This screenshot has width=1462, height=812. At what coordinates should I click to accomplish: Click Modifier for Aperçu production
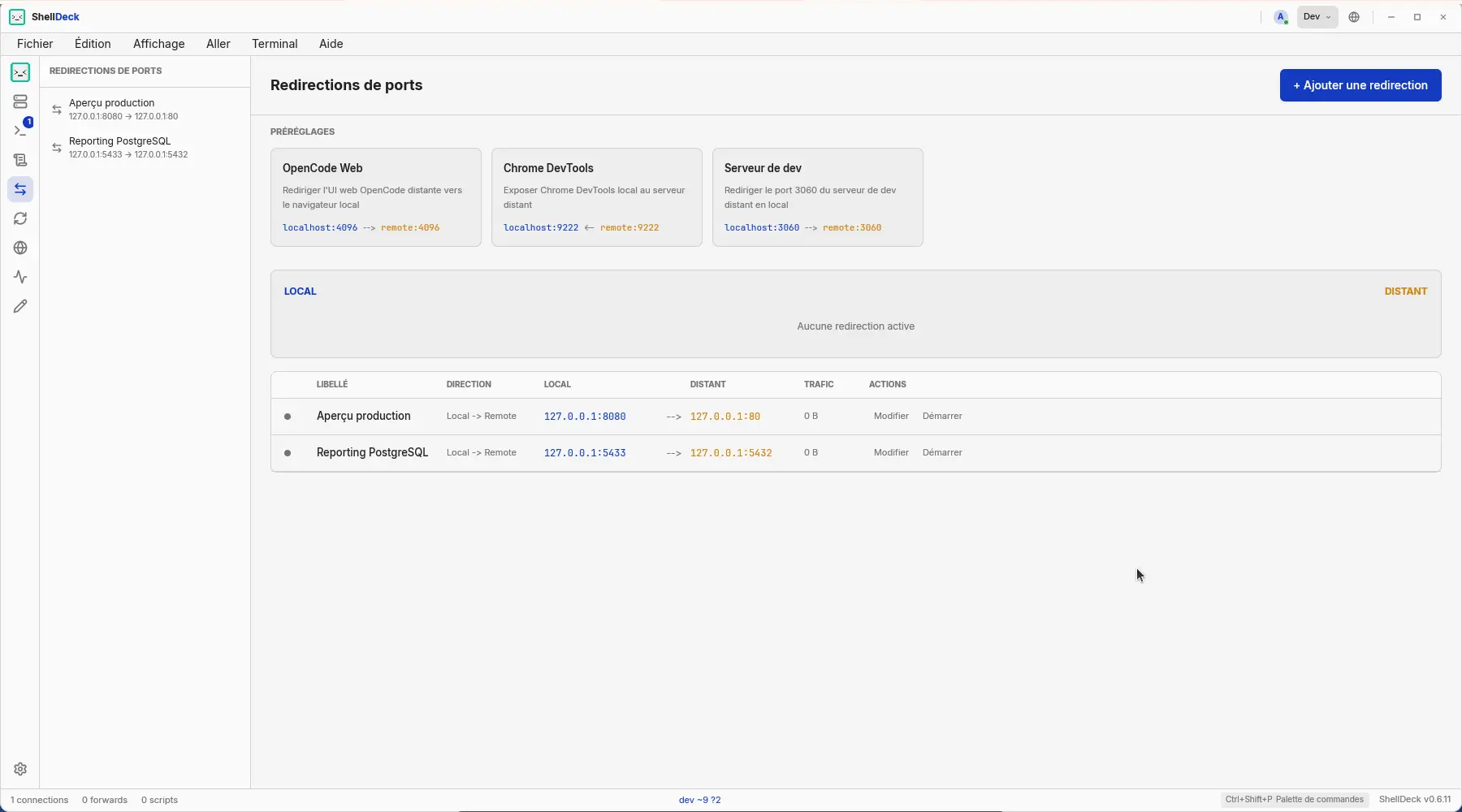click(x=891, y=416)
